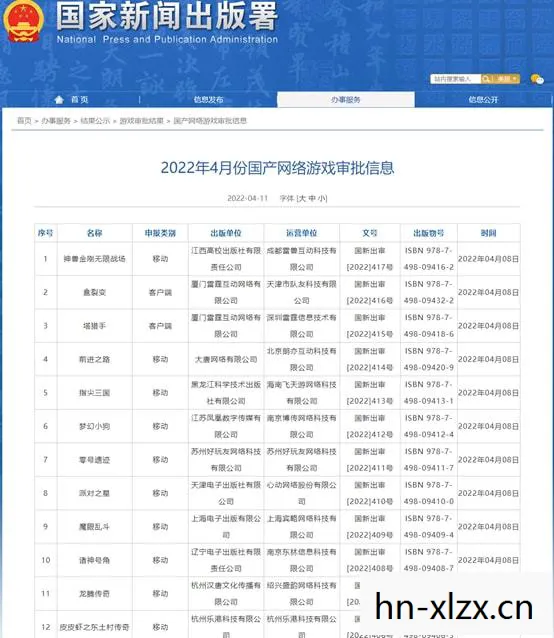Click the game name 皮皮虾之东土村传奇
Viewport: 554px width, 638px height.
click(x=94, y=627)
